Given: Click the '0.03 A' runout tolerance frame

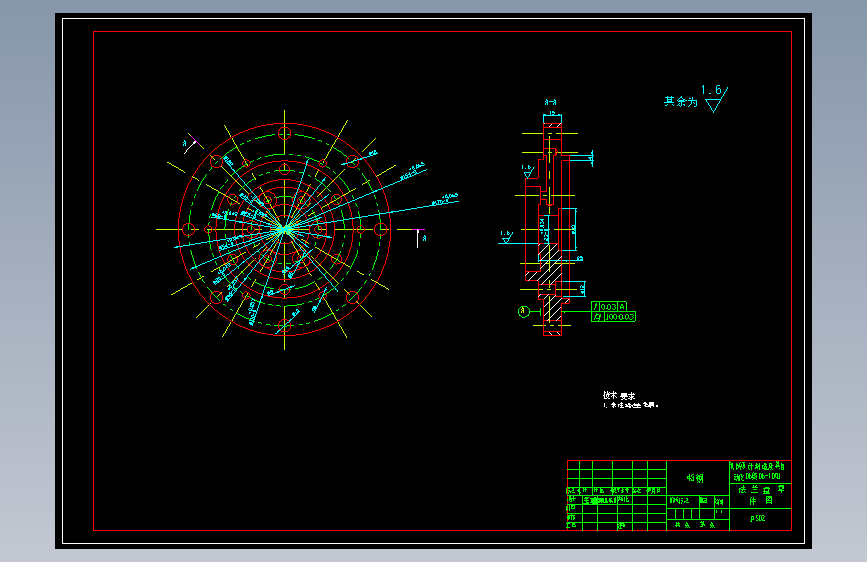Looking at the screenshot, I should pos(609,306).
